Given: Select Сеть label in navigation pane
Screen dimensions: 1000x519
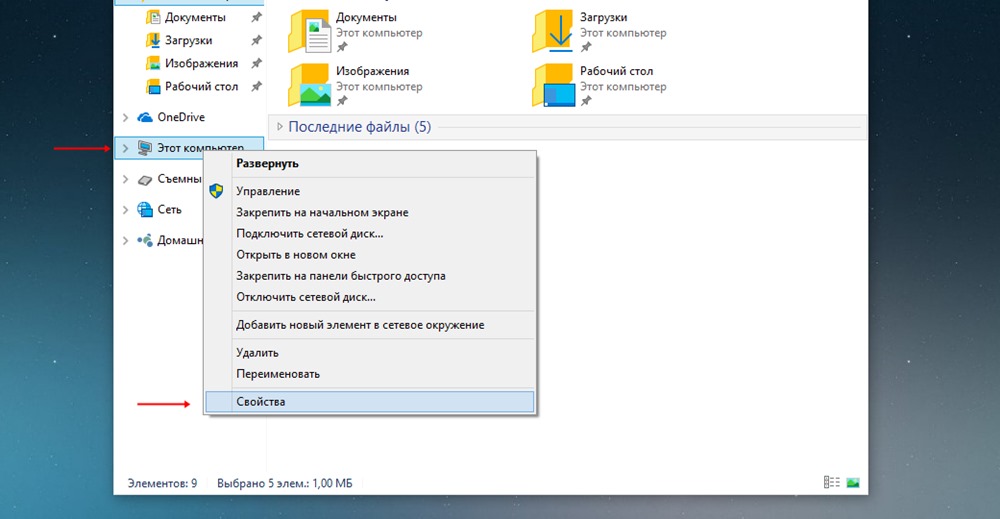Looking at the screenshot, I should click(x=170, y=210).
